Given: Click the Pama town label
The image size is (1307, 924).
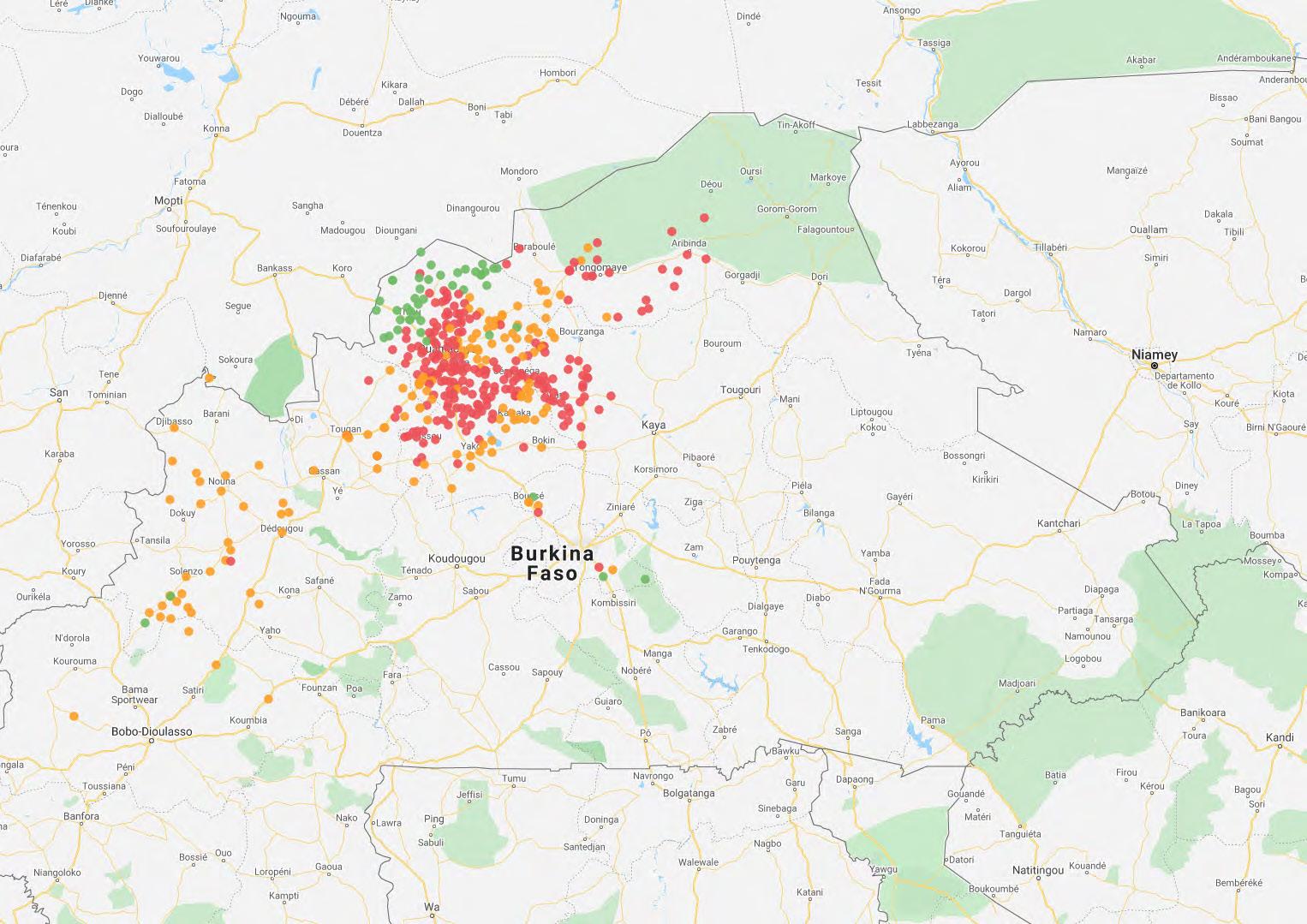Looking at the screenshot, I should coord(933,720).
